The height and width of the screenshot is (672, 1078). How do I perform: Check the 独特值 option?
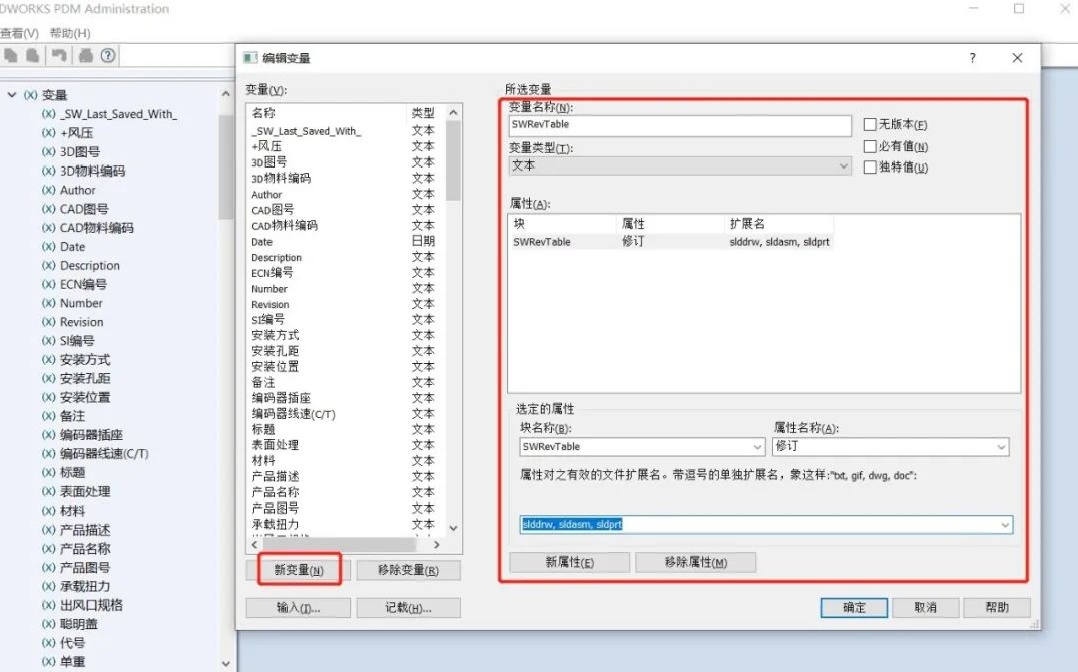click(x=870, y=167)
